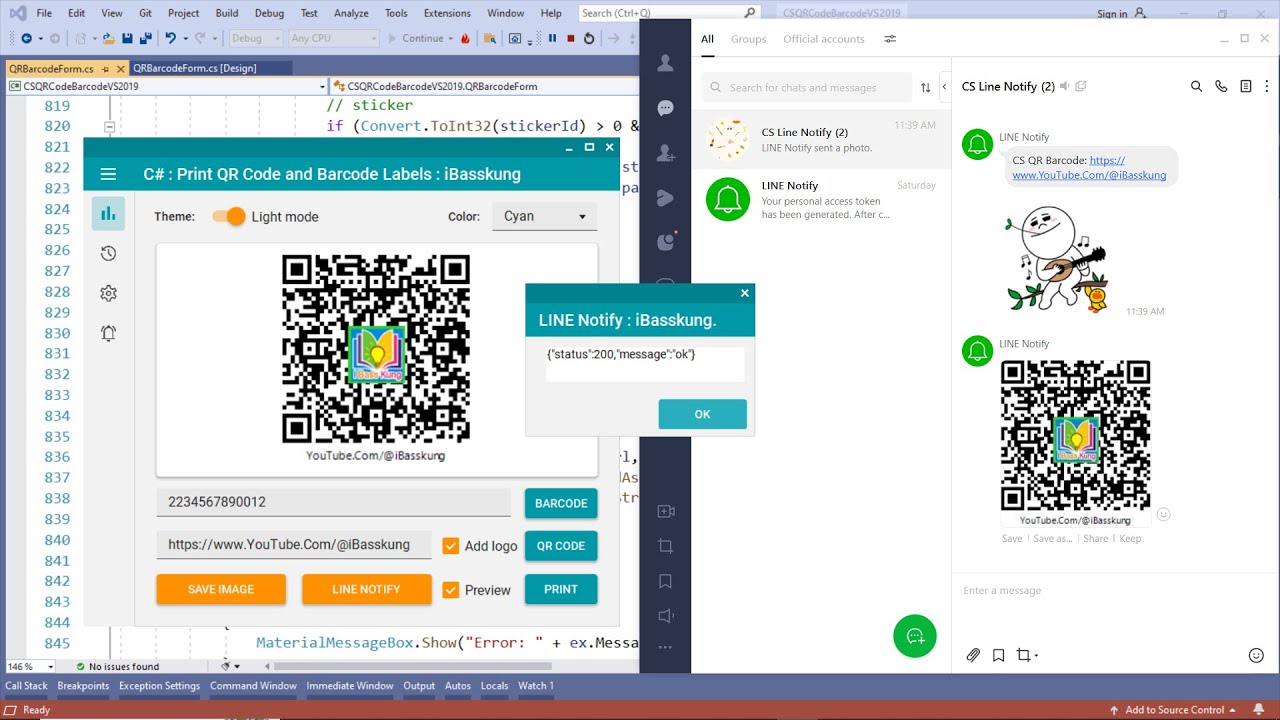Uncheck the Preview checkbox
The width and height of the screenshot is (1280, 720).
pos(450,590)
